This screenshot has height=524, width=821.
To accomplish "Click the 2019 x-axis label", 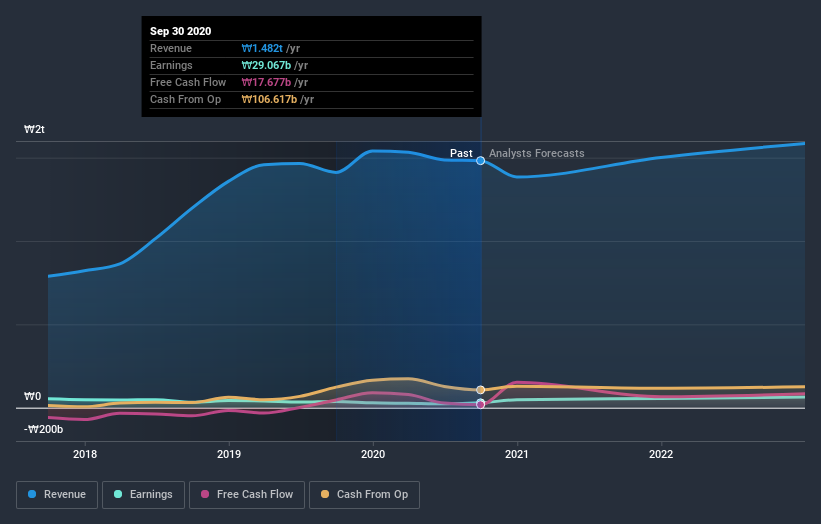I will pyautogui.click(x=229, y=454).
